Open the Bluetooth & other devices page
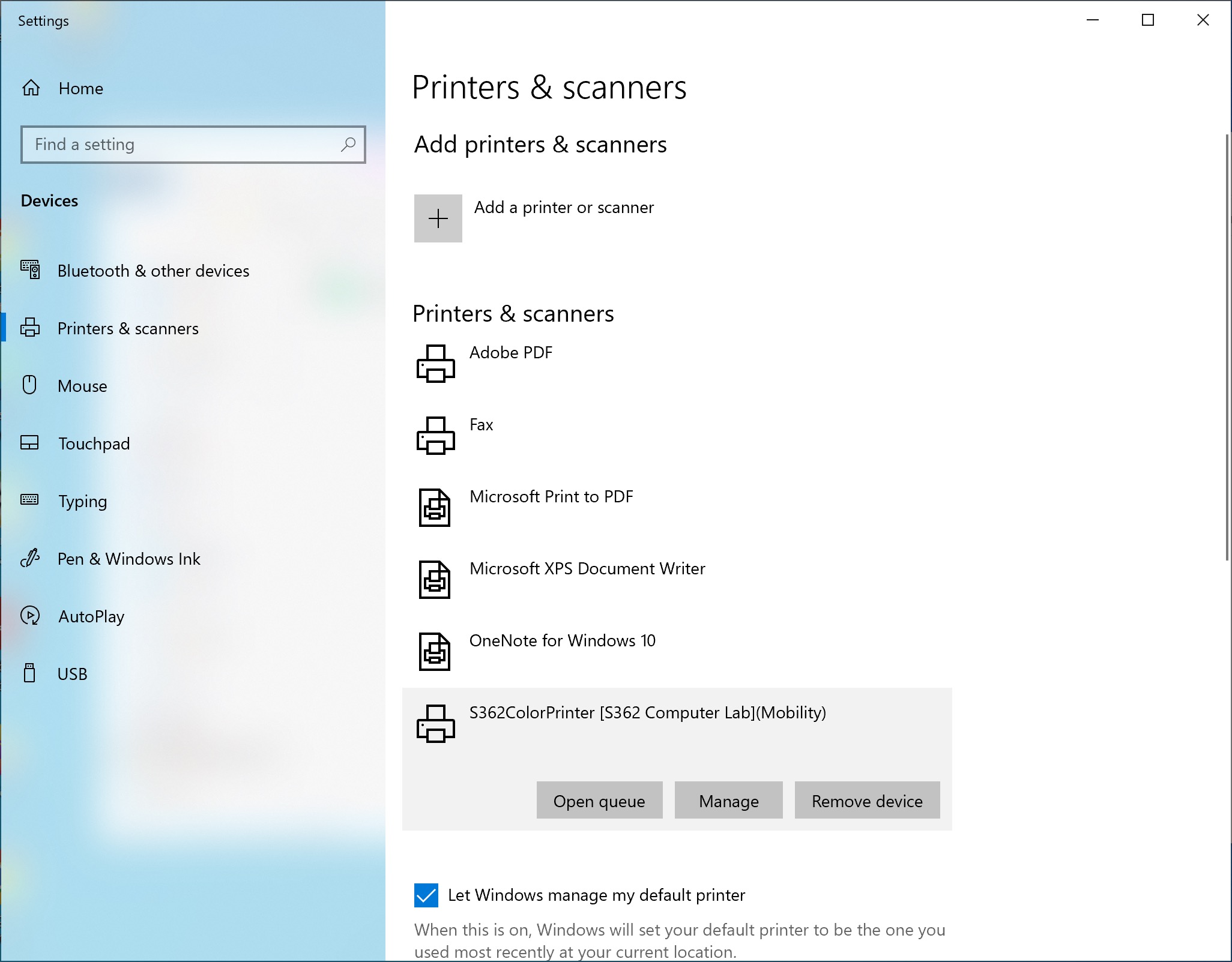Image resolution: width=1232 pixels, height=962 pixels. [x=153, y=271]
